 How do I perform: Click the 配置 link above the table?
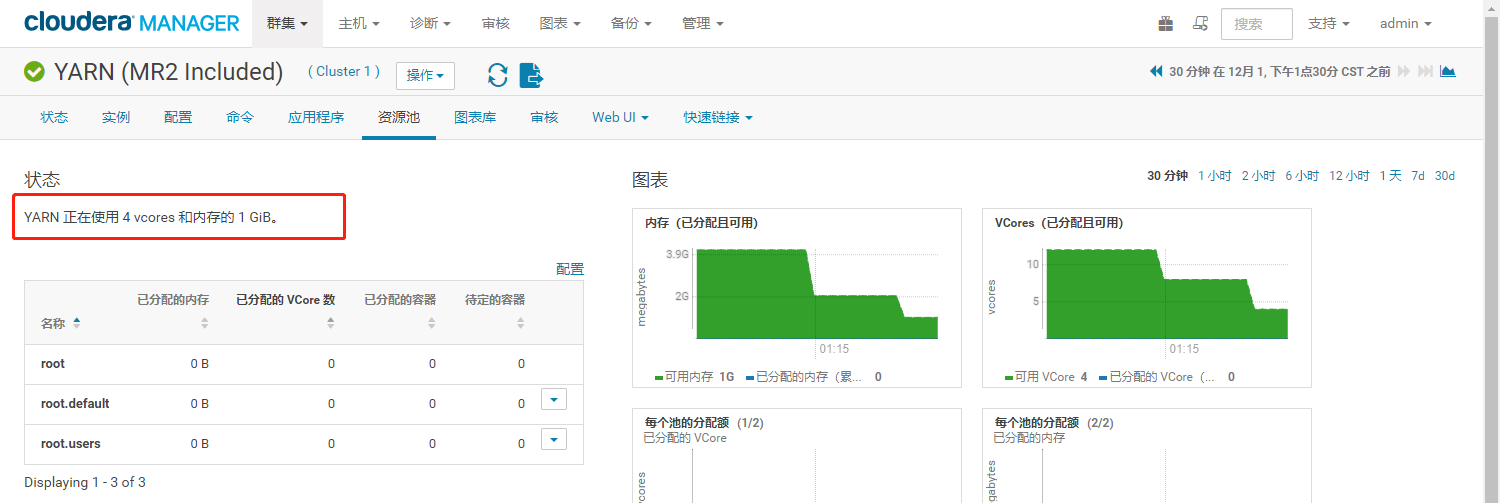click(x=570, y=269)
